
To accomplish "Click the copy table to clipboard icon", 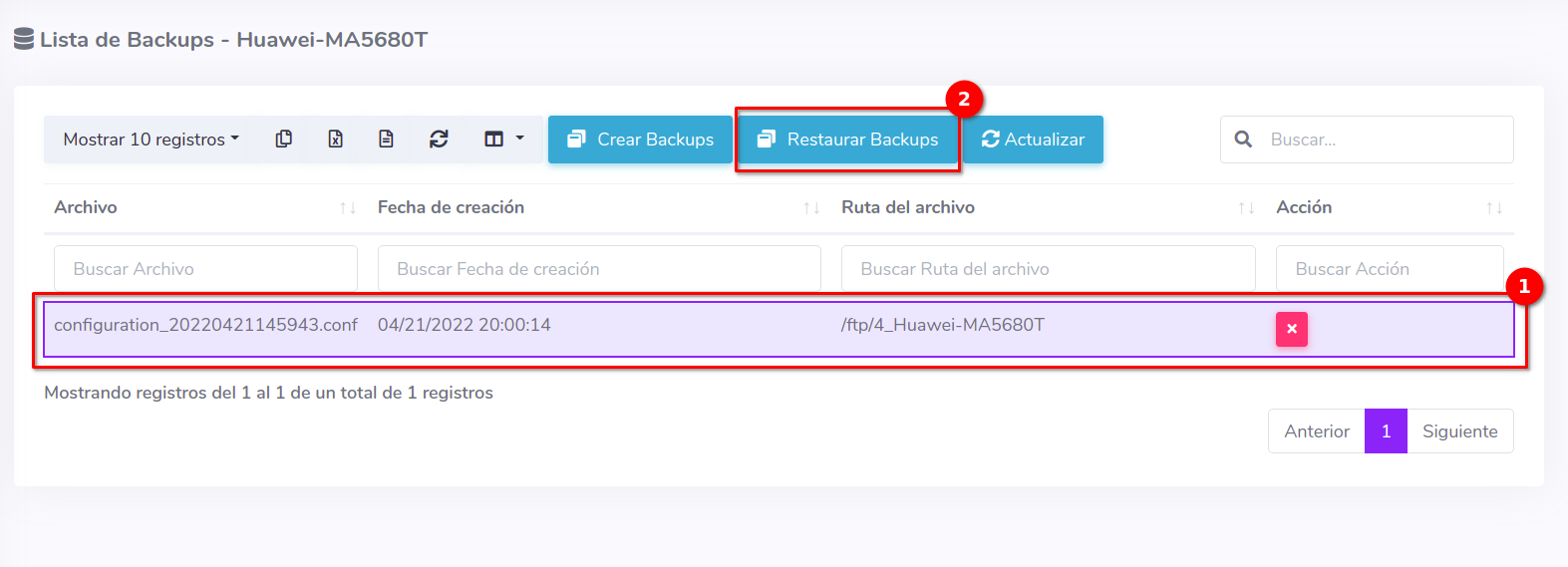I will tap(284, 140).
